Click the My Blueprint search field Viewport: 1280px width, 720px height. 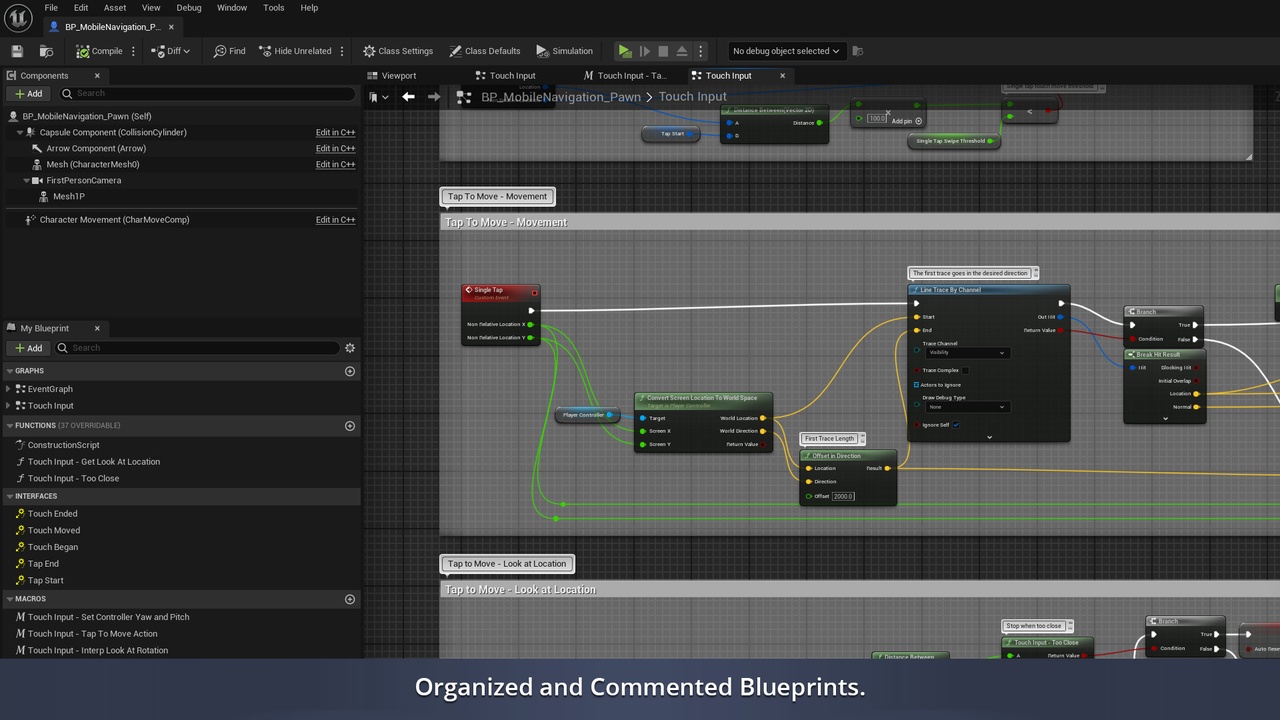pos(197,348)
